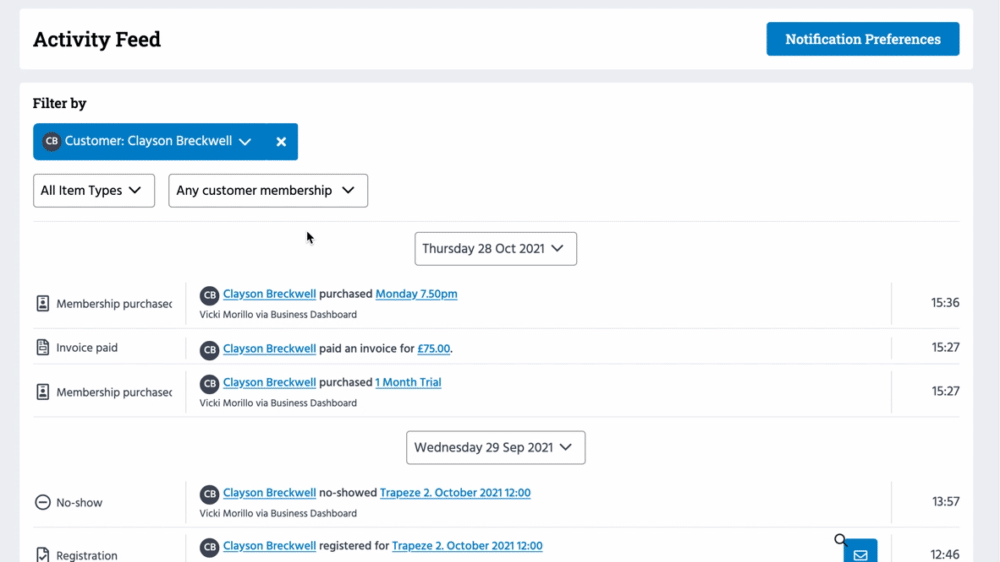Open the 1 Month Trial link
This screenshot has height=562, width=1000.
[x=408, y=382]
